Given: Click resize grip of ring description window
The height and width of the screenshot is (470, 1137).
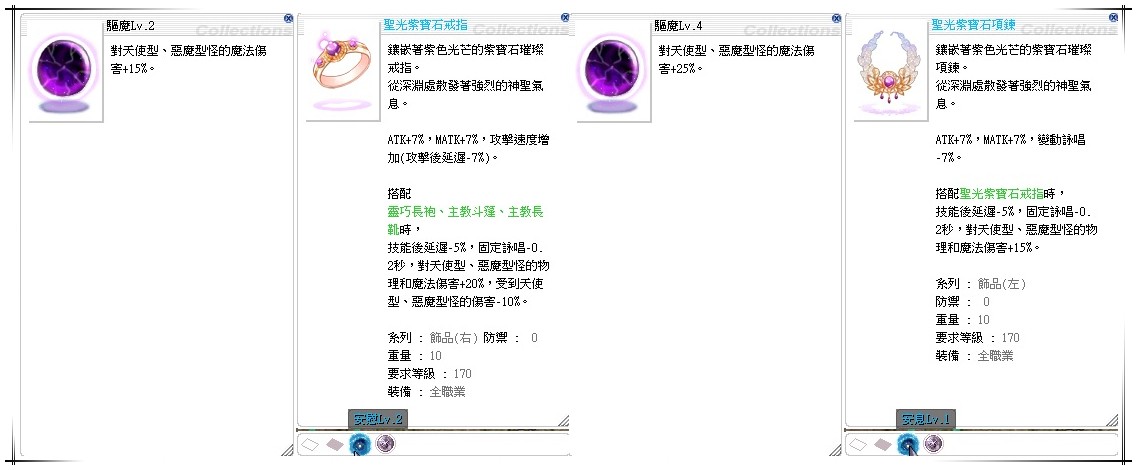Looking at the screenshot, I should (x=563, y=420).
